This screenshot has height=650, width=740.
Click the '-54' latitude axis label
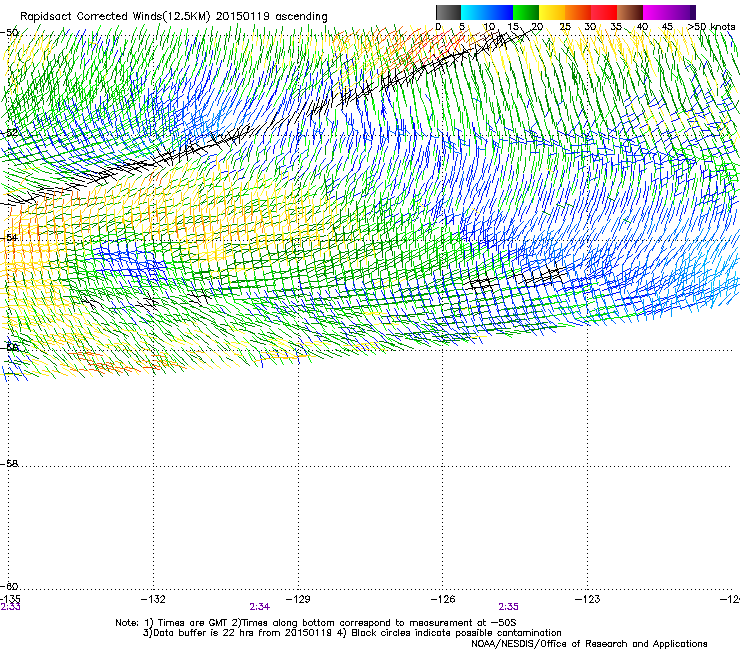[9, 237]
